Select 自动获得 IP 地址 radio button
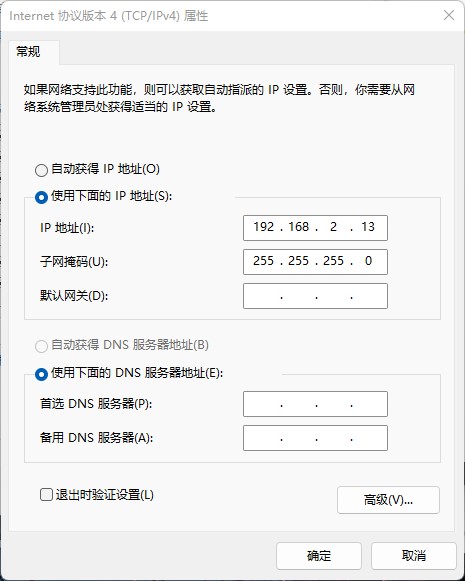The image size is (465, 581). [41, 170]
